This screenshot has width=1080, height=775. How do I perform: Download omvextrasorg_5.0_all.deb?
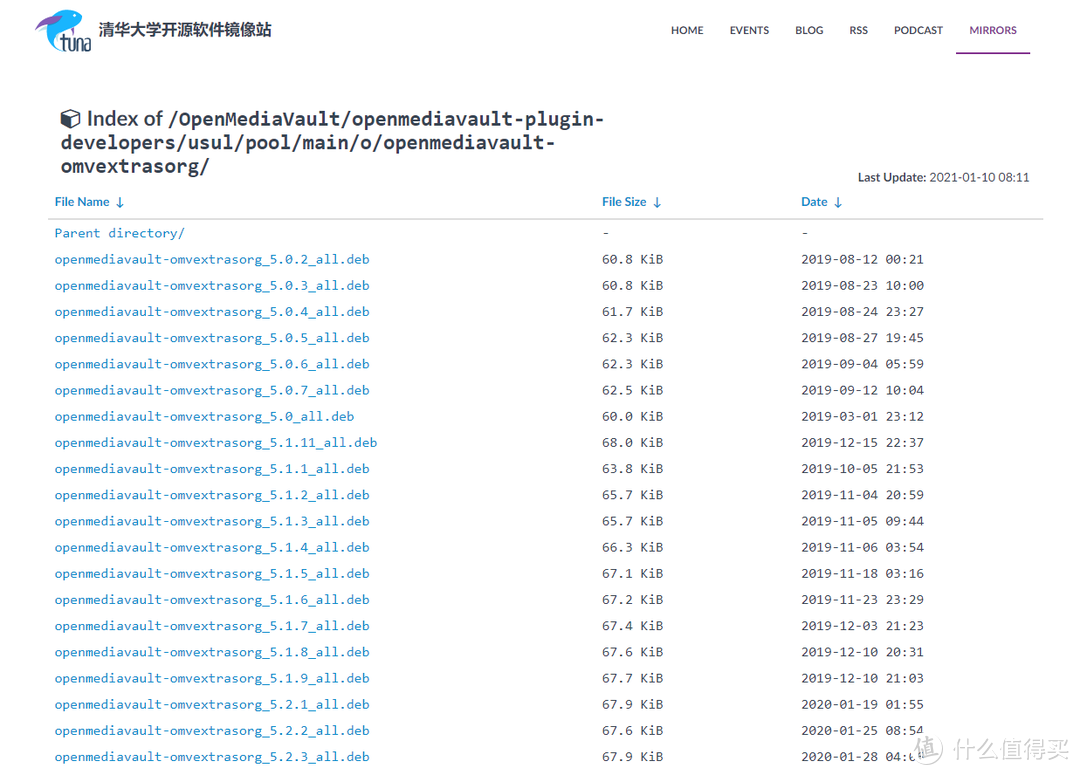click(205, 416)
